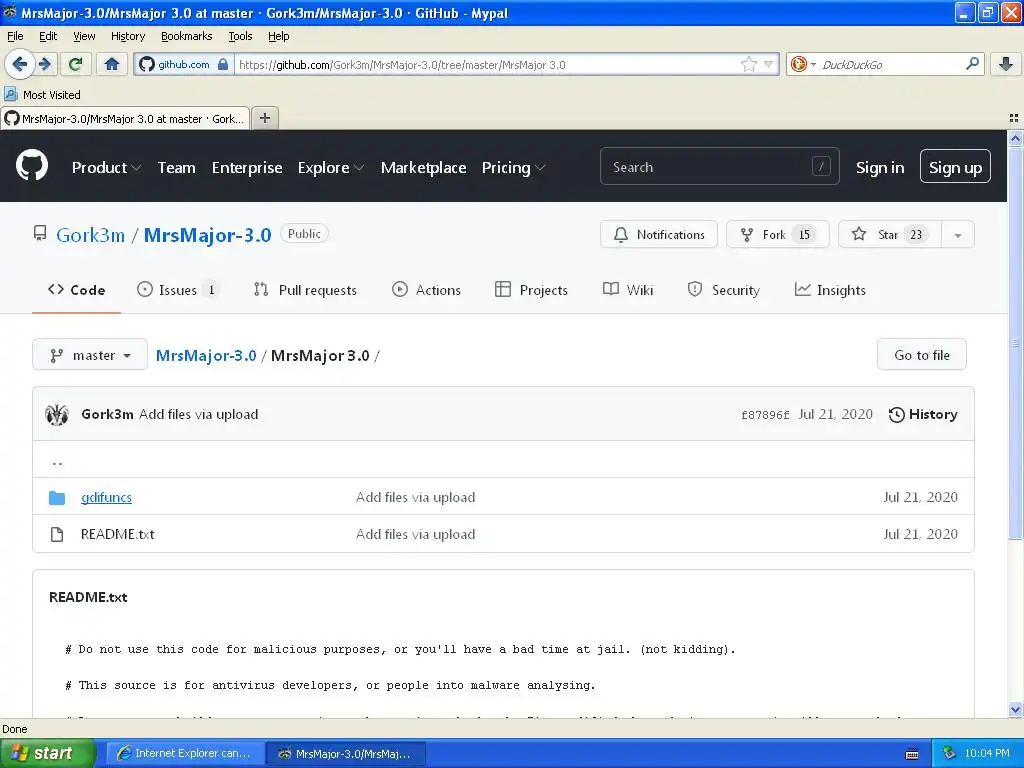Image resolution: width=1024 pixels, height=768 pixels.
Task: Select the Code tab
Action: pyautogui.click(x=76, y=290)
